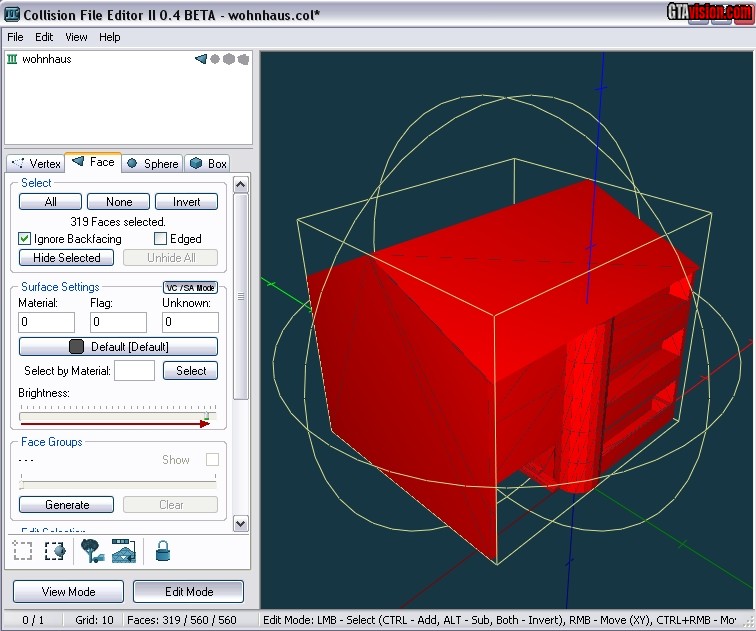Tick the Edged checkbox
The width and height of the screenshot is (756, 631).
[160, 239]
